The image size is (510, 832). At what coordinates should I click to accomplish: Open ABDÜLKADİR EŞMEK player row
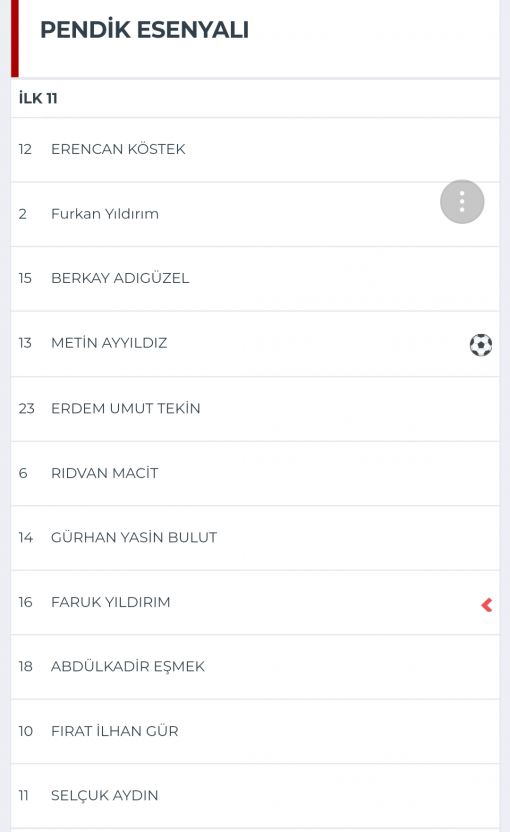click(x=255, y=667)
